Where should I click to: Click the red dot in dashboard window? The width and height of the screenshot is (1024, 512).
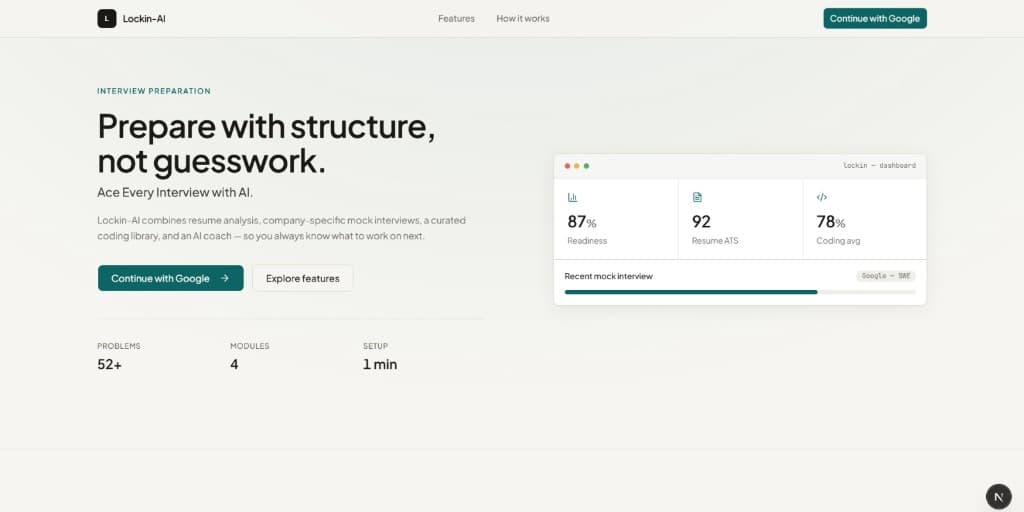coord(567,166)
